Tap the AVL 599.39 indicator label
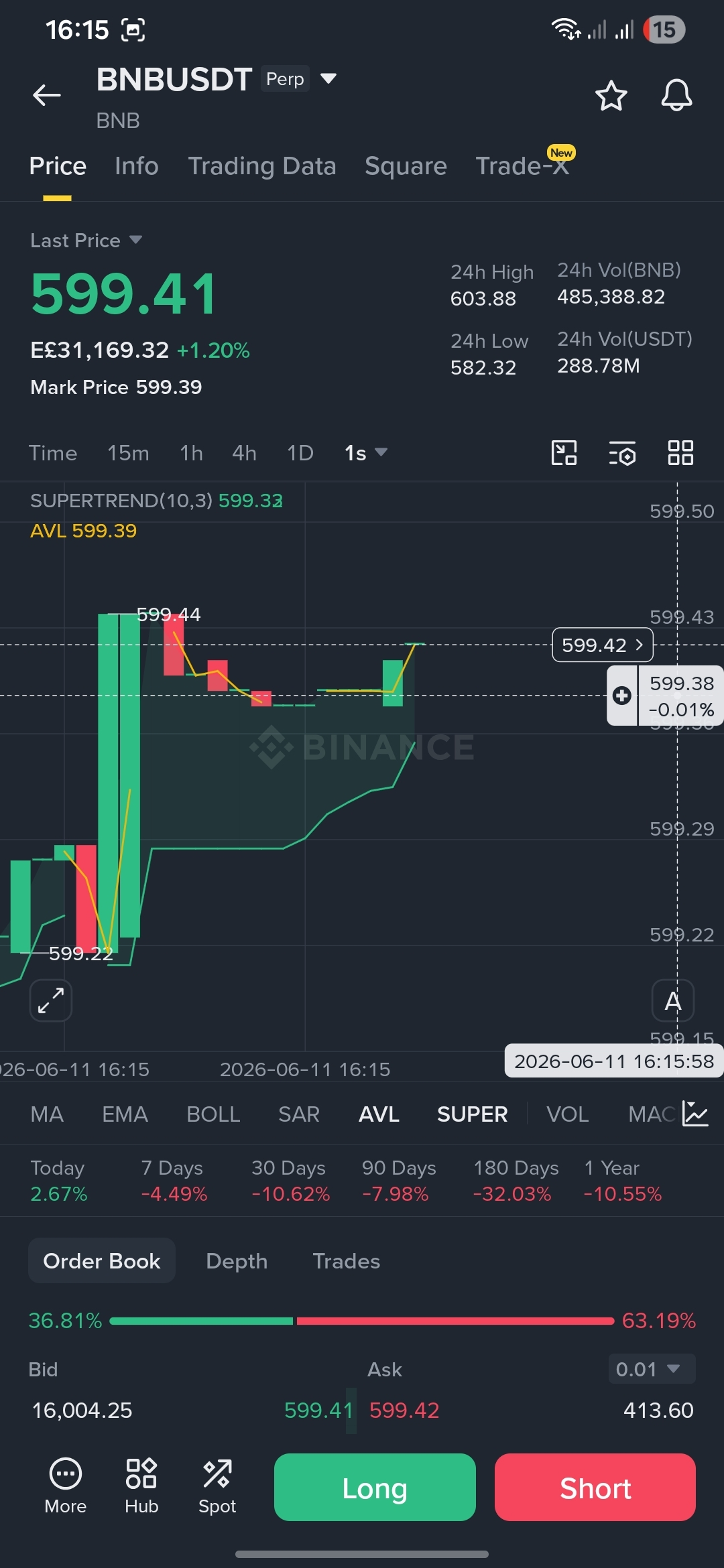The width and height of the screenshot is (724, 1568). tap(84, 531)
